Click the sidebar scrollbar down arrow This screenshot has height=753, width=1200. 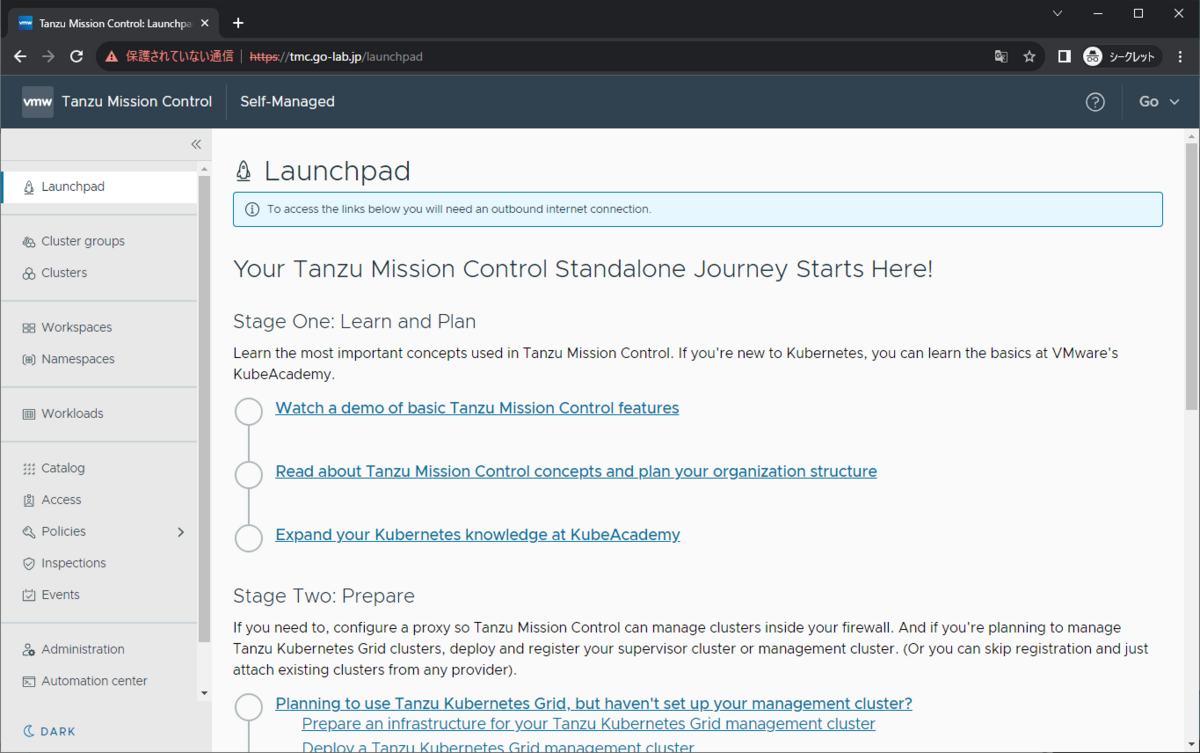204,693
